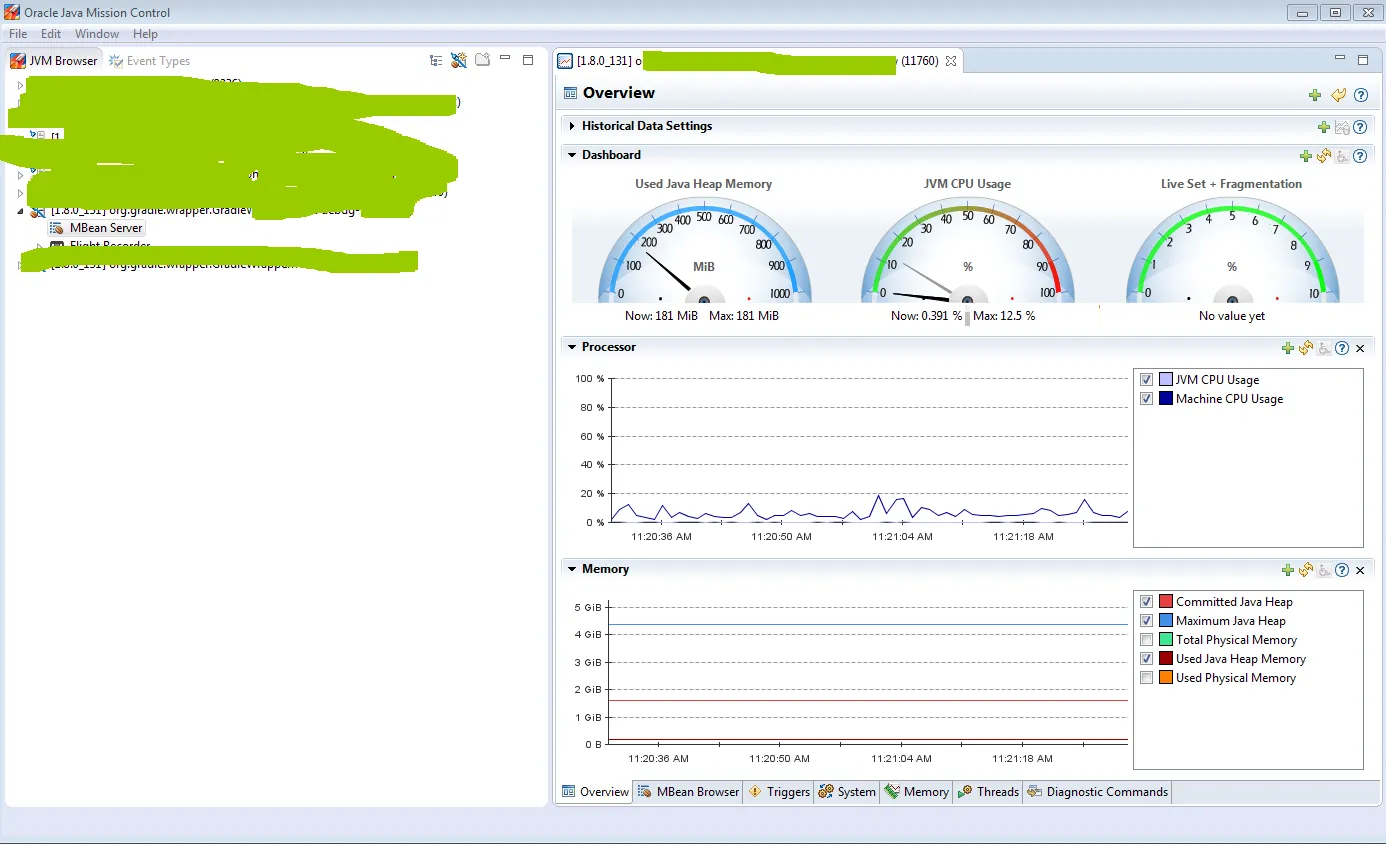Open help for the Processor section

(x=1342, y=348)
